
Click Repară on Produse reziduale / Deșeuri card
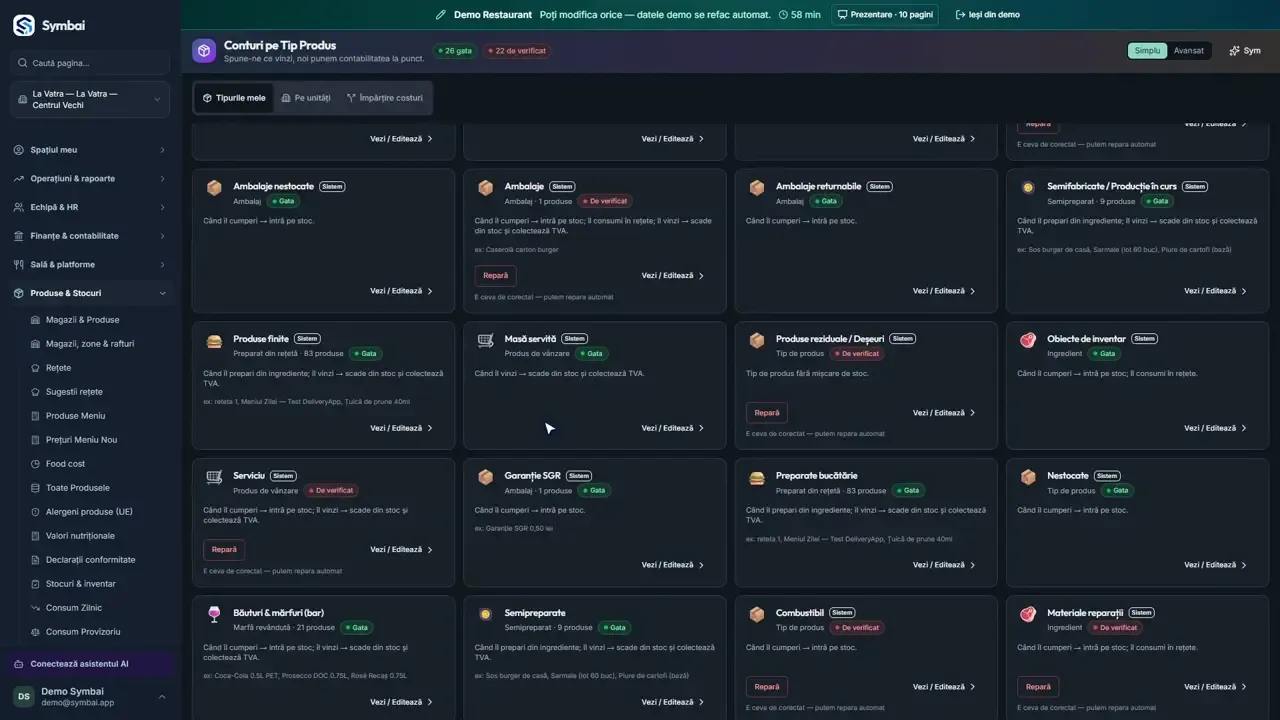pyautogui.click(x=767, y=413)
